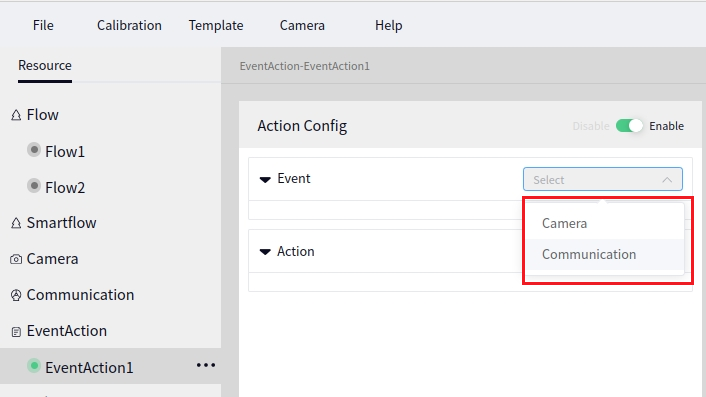Select Smartflow in the resource tree
706x397 pixels.
click(61, 223)
